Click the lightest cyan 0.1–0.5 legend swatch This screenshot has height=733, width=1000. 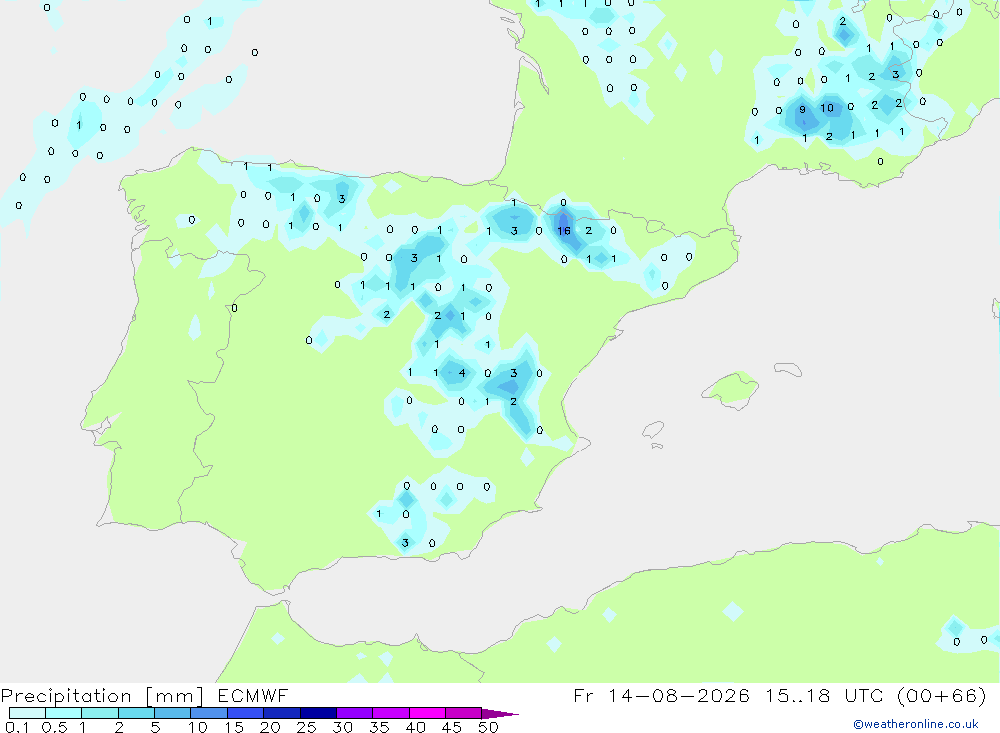27,713
